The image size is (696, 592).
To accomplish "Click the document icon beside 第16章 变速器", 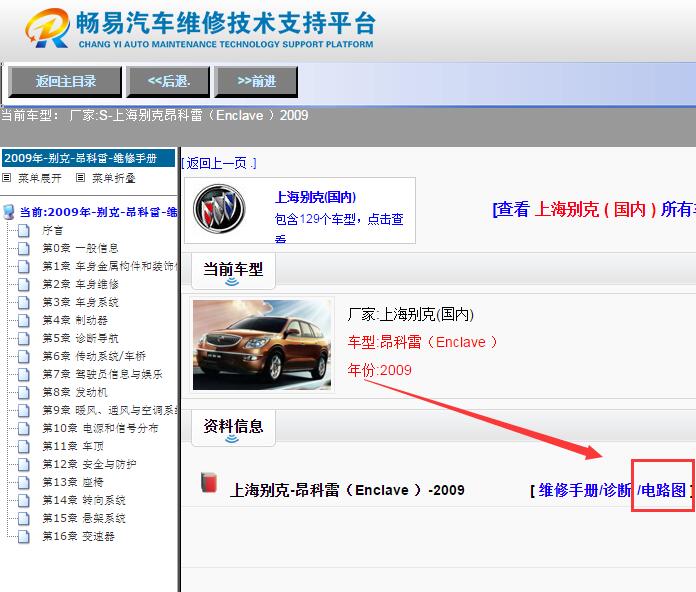I will click(x=24, y=537).
